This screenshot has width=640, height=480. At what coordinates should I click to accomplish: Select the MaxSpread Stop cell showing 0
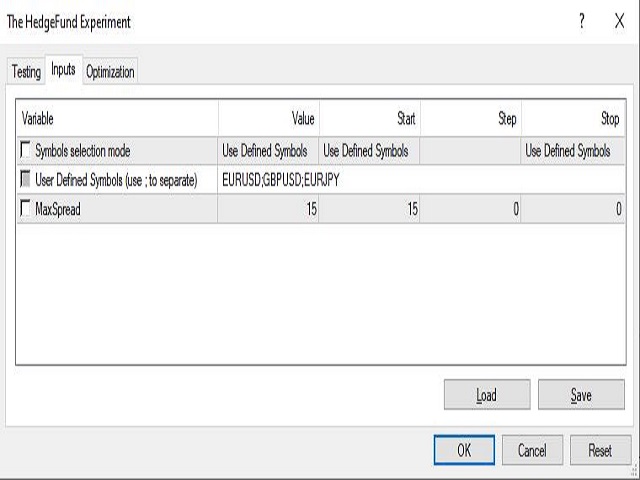click(573, 209)
